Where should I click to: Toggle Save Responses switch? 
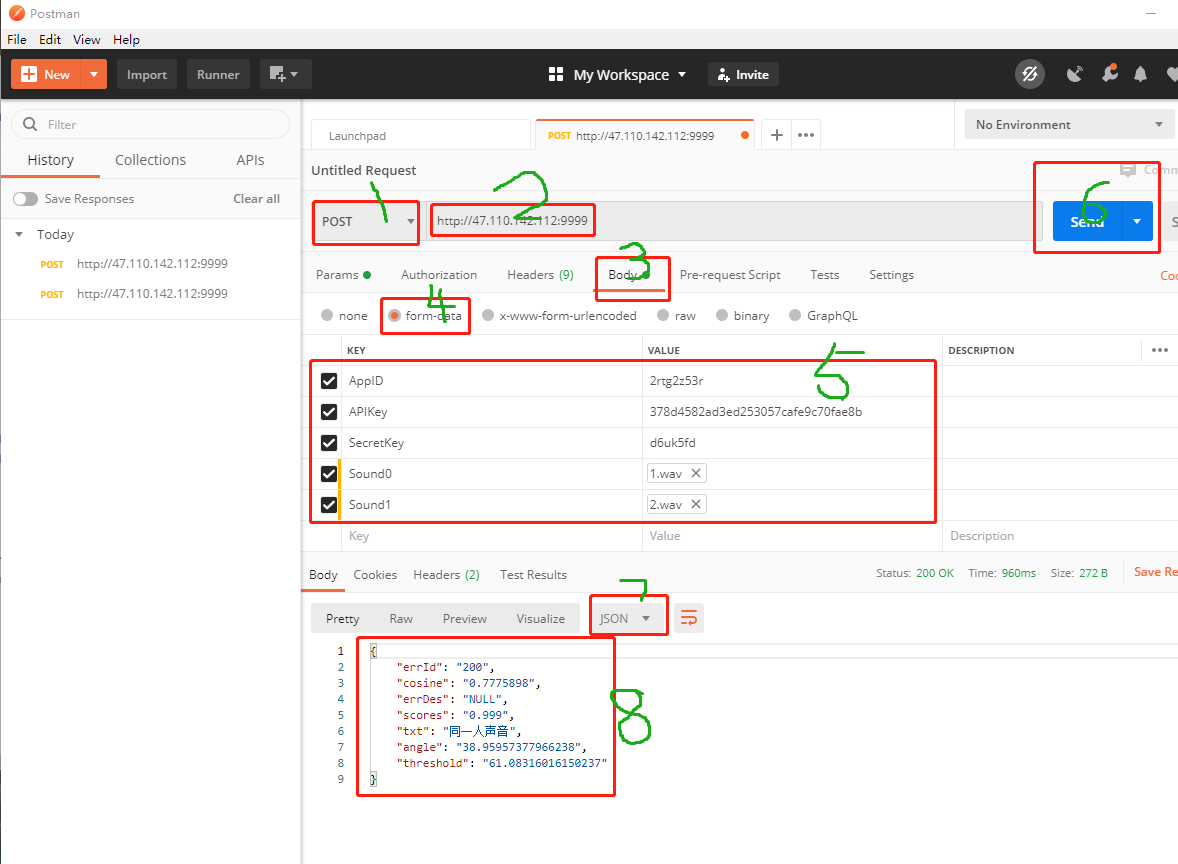coord(26,199)
